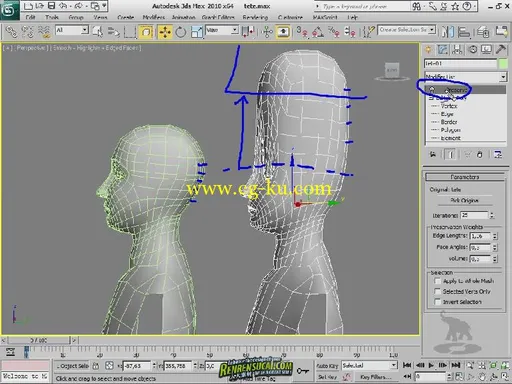Click Go to End playback button
The image size is (512, 384).
[456, 366]
